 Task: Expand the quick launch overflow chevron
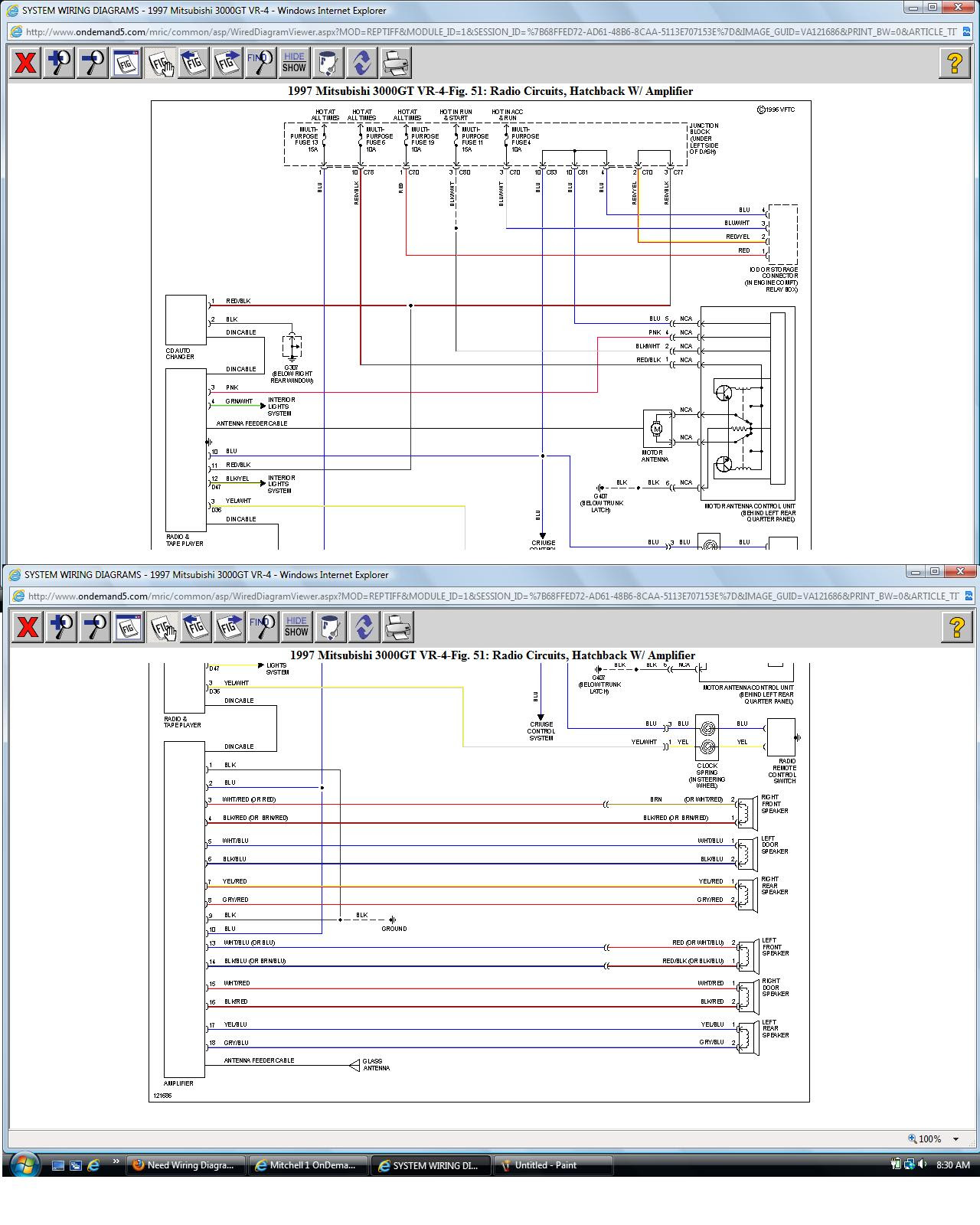(116, 1161)
